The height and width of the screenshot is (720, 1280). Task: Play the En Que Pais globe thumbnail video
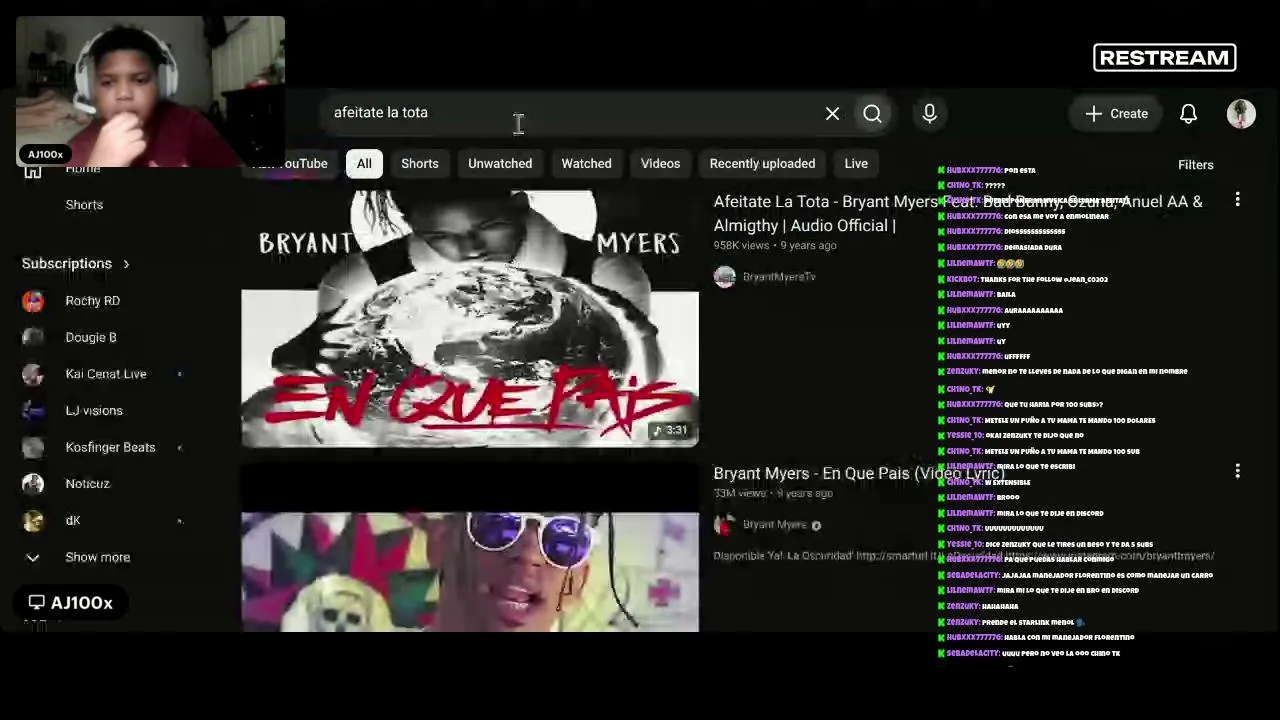tap(470, 318)
